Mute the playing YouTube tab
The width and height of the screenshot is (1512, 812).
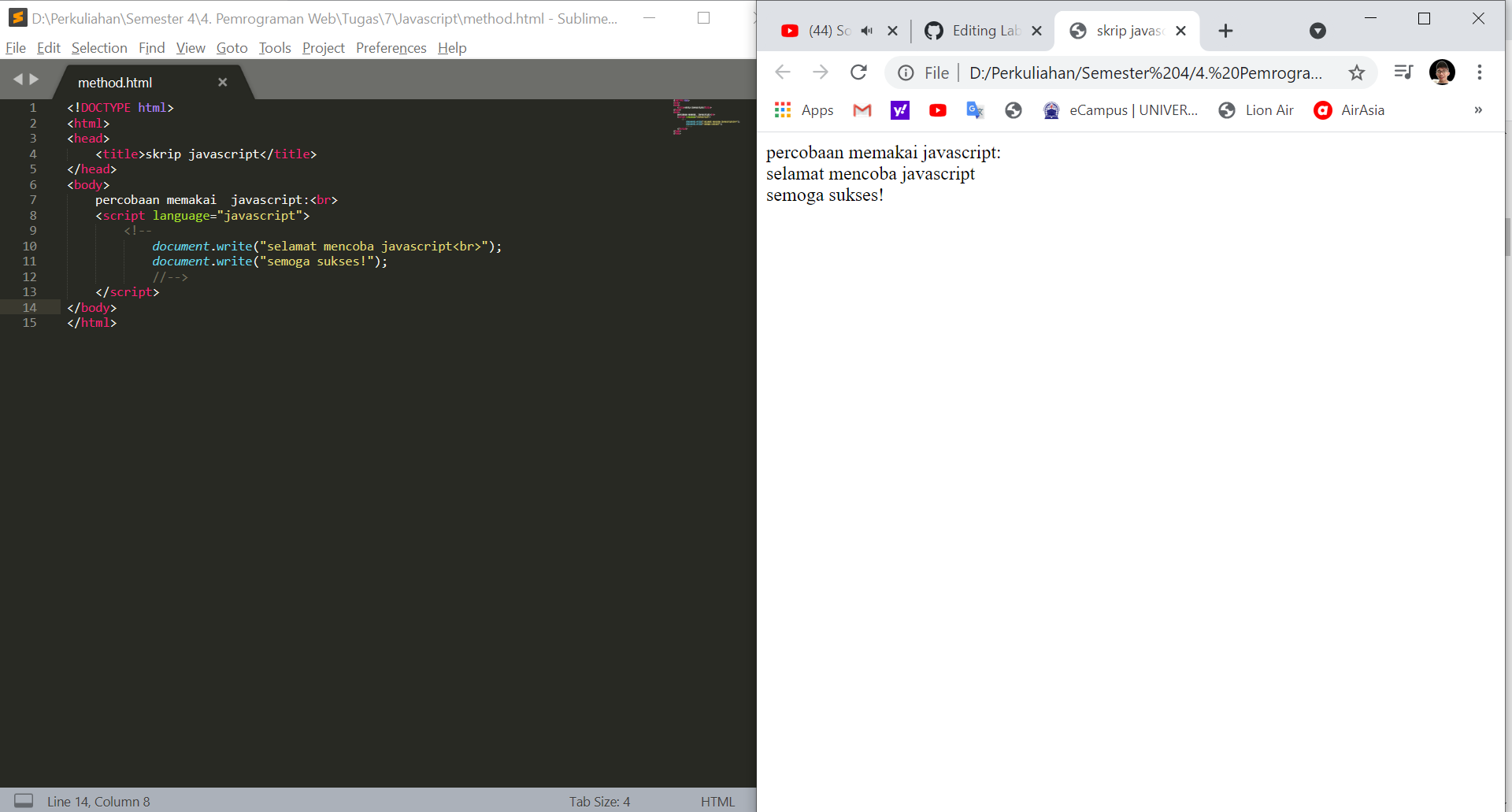(867, 31)
